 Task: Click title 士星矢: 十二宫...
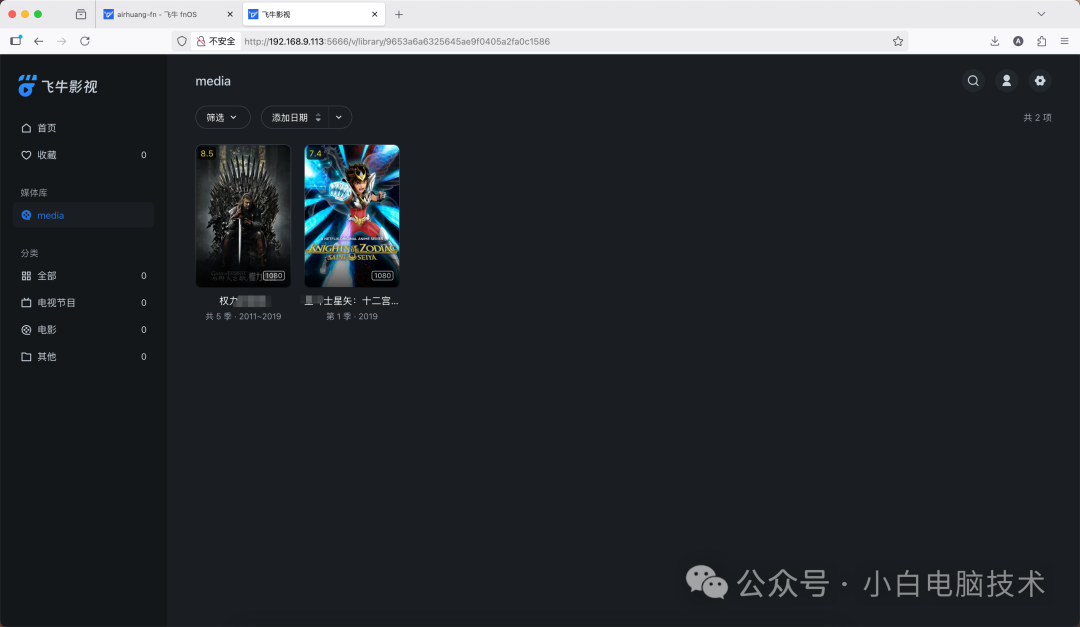coord(352,300)
